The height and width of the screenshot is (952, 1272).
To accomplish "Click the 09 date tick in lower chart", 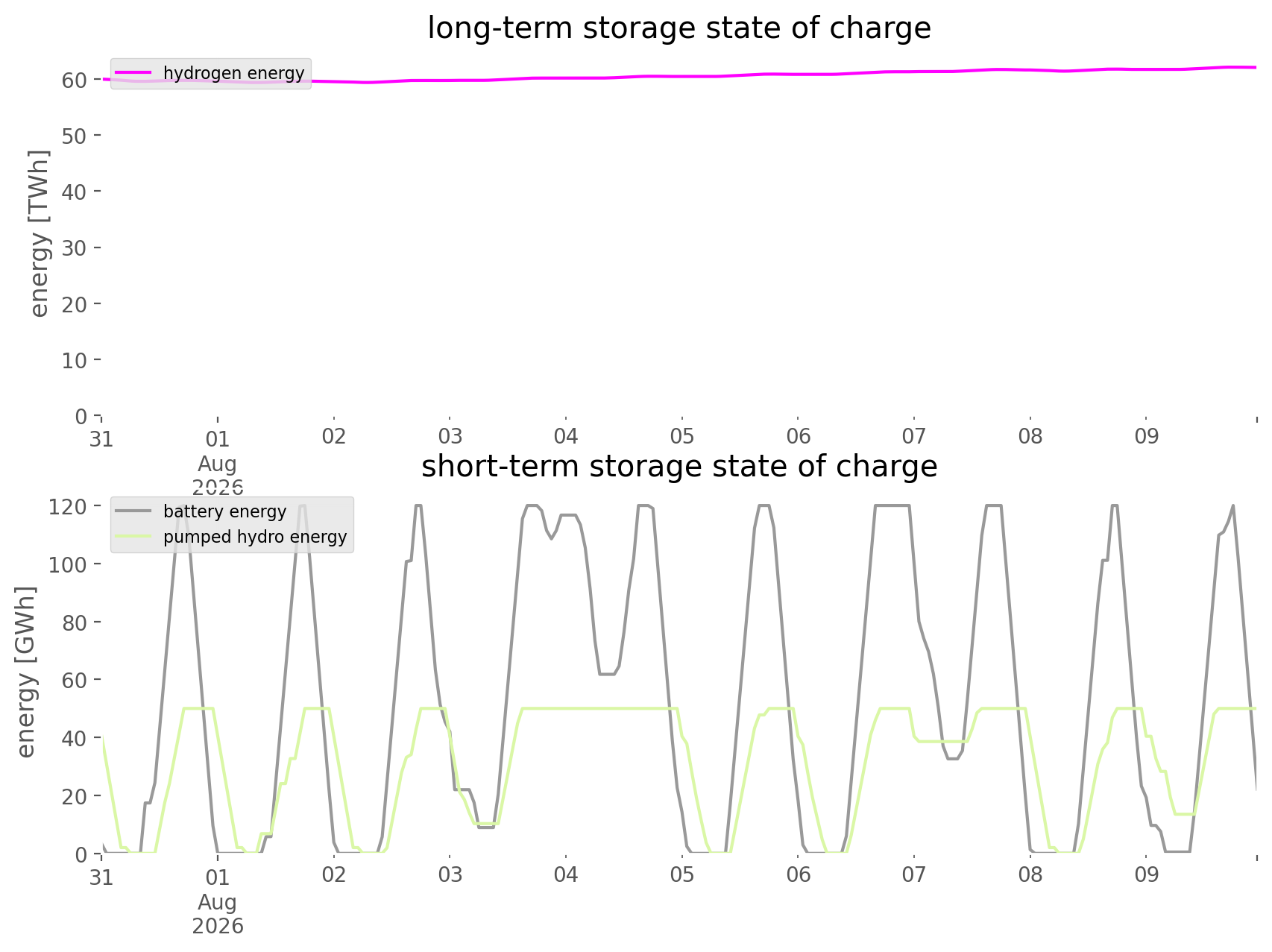I will (x=1147, y=874).
